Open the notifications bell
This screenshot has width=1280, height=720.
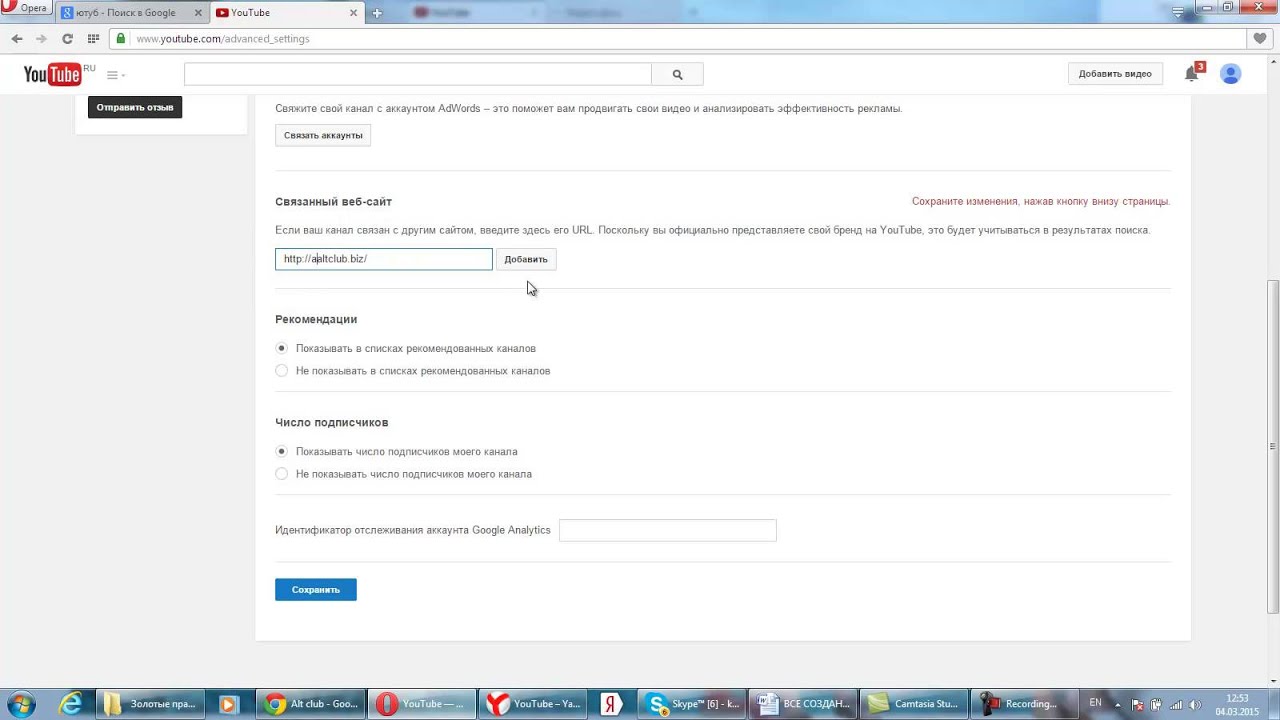(x=1191, y=74)
